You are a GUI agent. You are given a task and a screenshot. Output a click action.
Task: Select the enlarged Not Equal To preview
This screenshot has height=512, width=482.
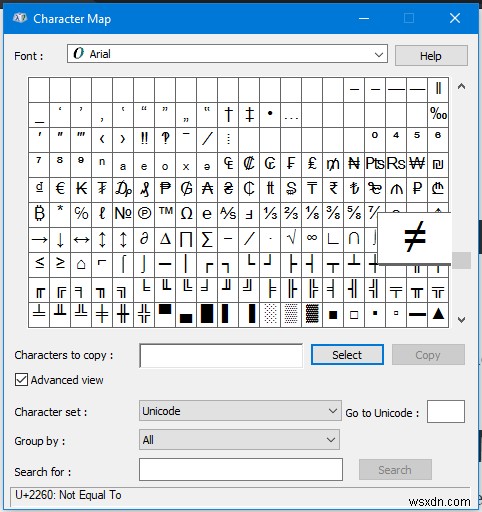click(414, 238)
